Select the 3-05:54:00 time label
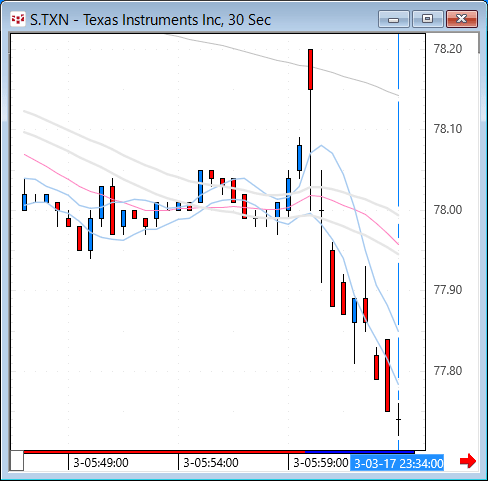This screenshot has width=488, height=481. pyautogui.click(x=211, y=463)
